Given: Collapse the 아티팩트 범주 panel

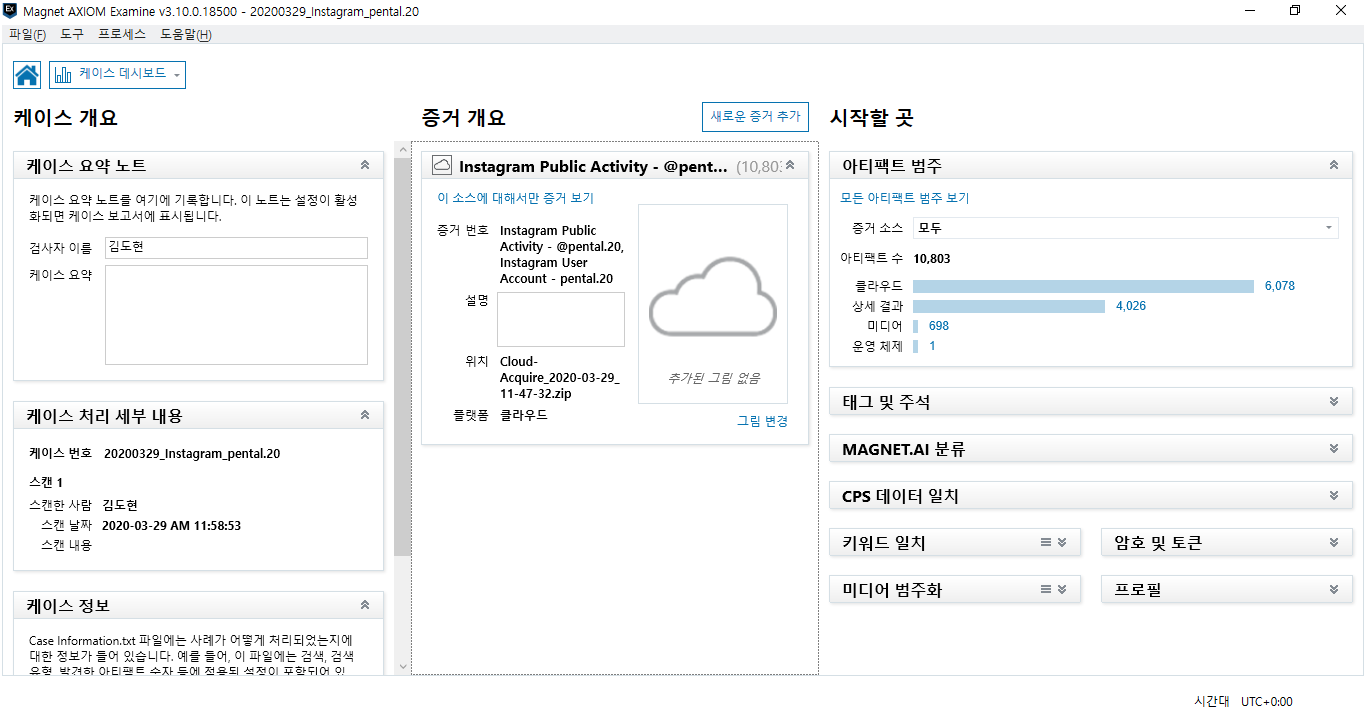Looking at the screenshot, I should 1333,165.
